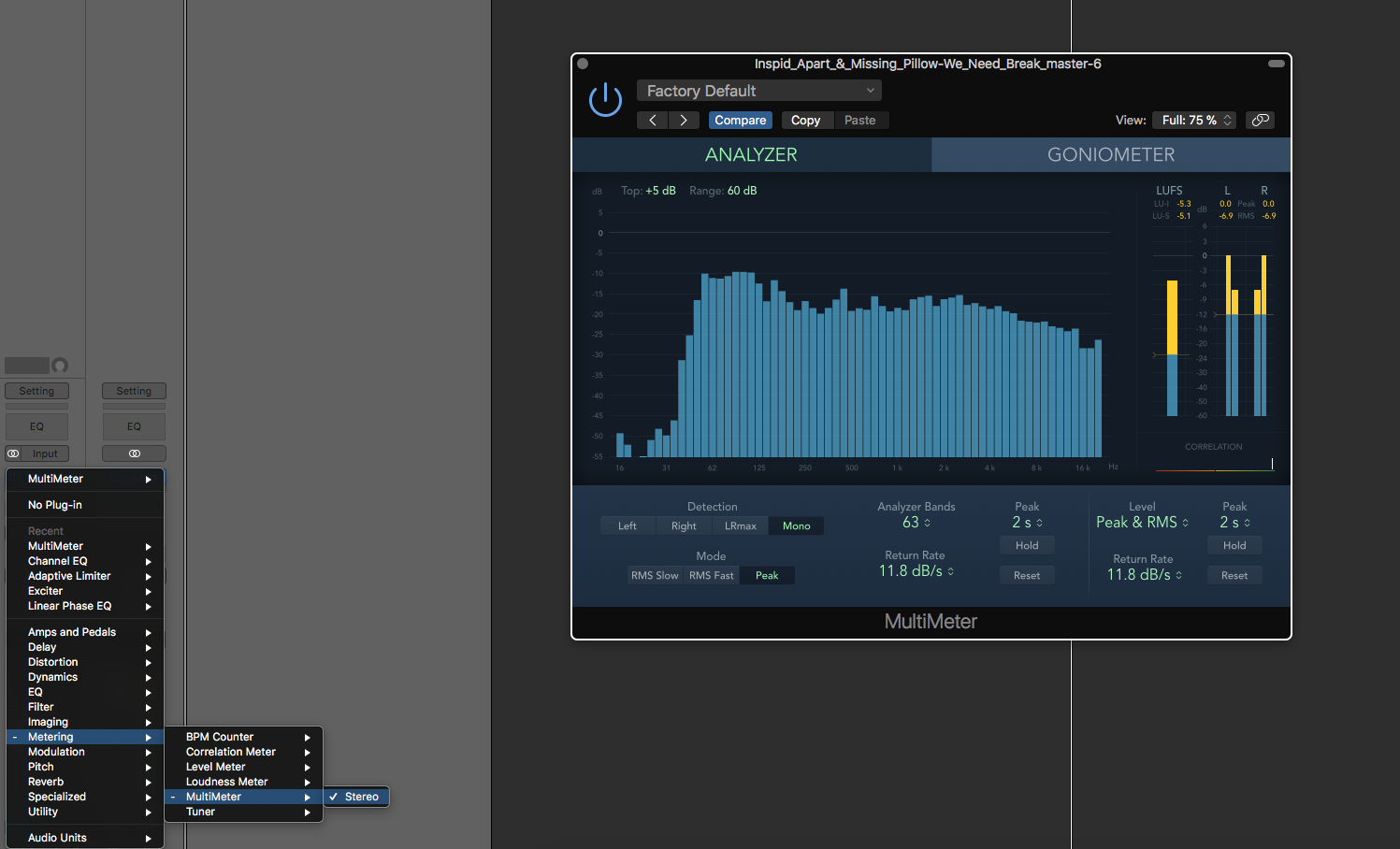This screenshot has width=1400, height=849.
Task: Click the correlation meter bar
Action: (x=1214, y=465)
